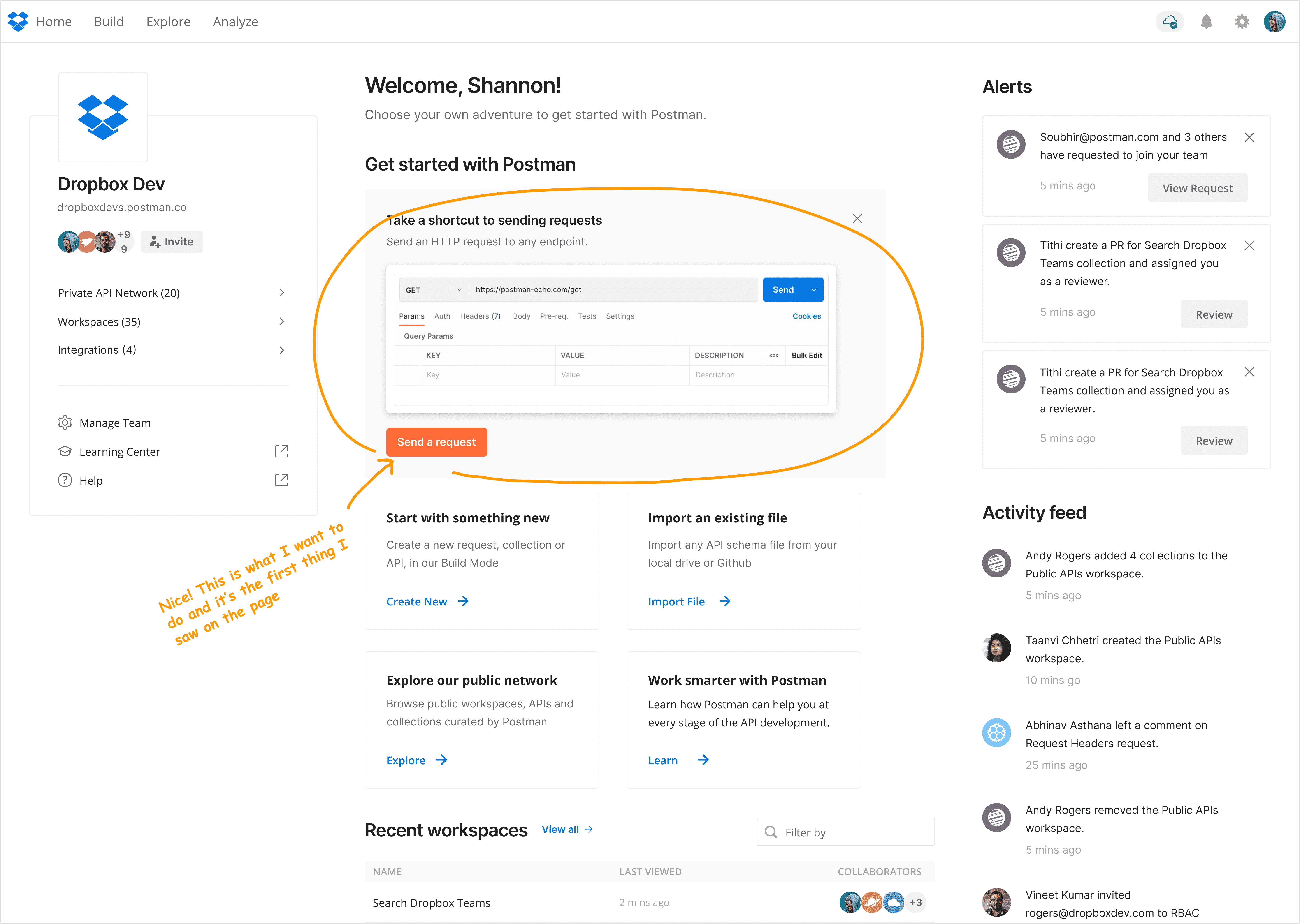Click the Invite button
1300x924 pixels.
[172, 242]
